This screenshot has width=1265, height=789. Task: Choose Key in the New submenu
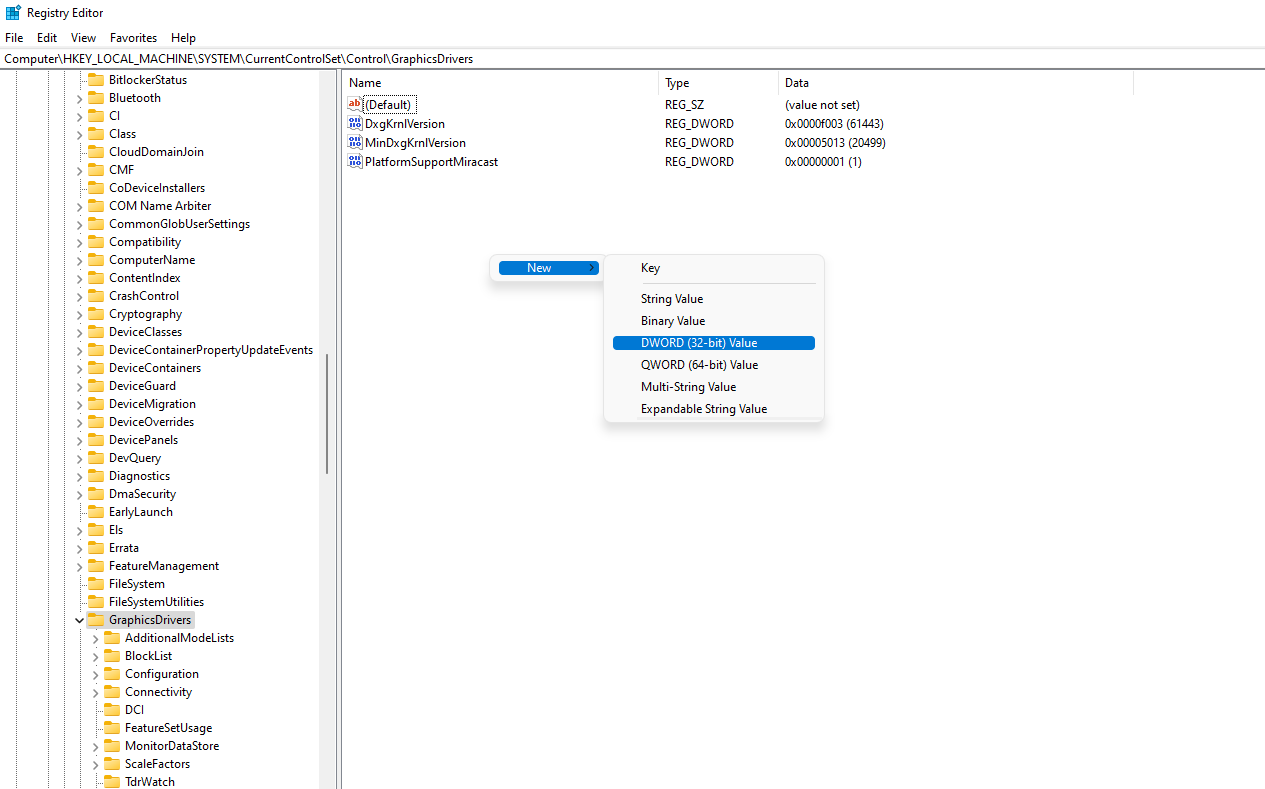pyautogui.click(x=714, y=268)
